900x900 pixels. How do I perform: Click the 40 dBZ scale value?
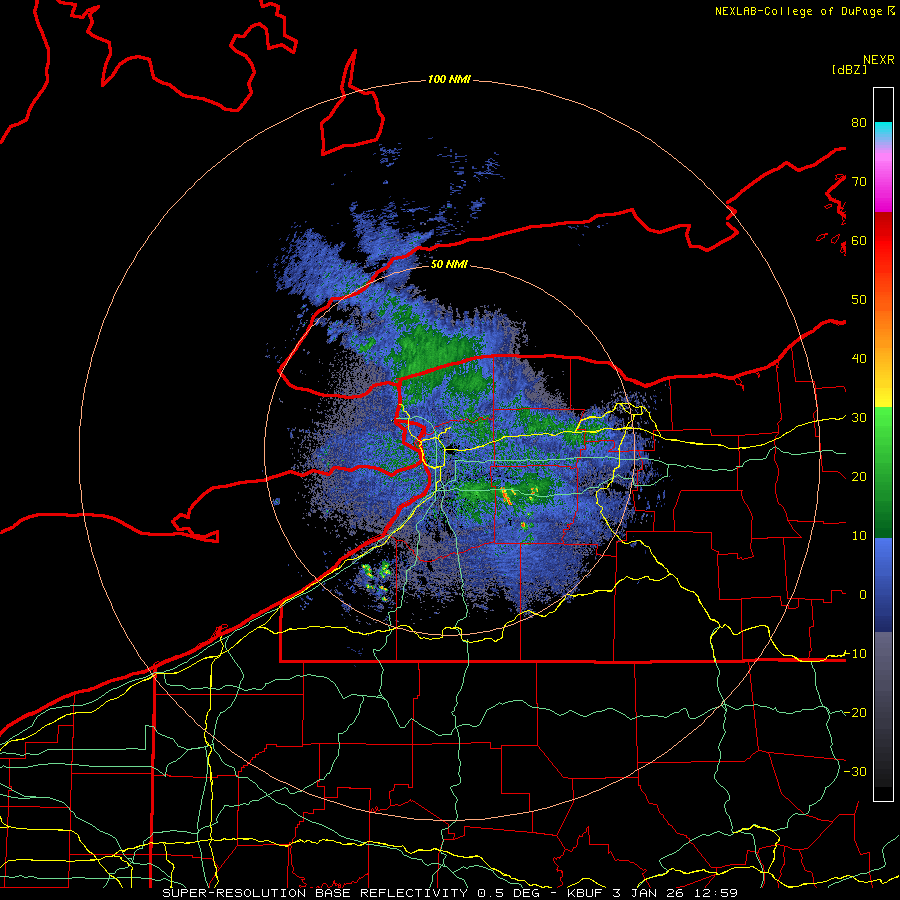859,359
